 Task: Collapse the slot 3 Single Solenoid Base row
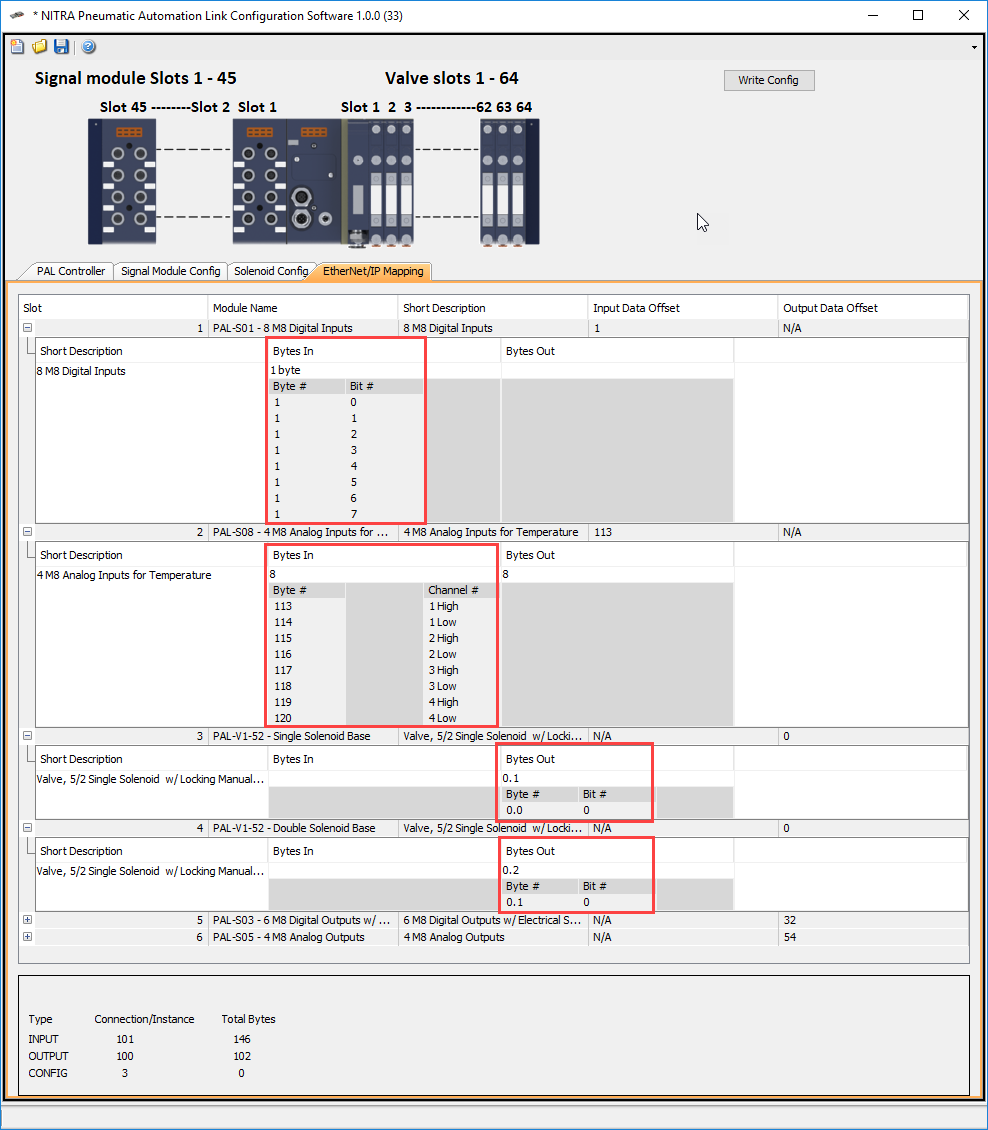(27, 735)
